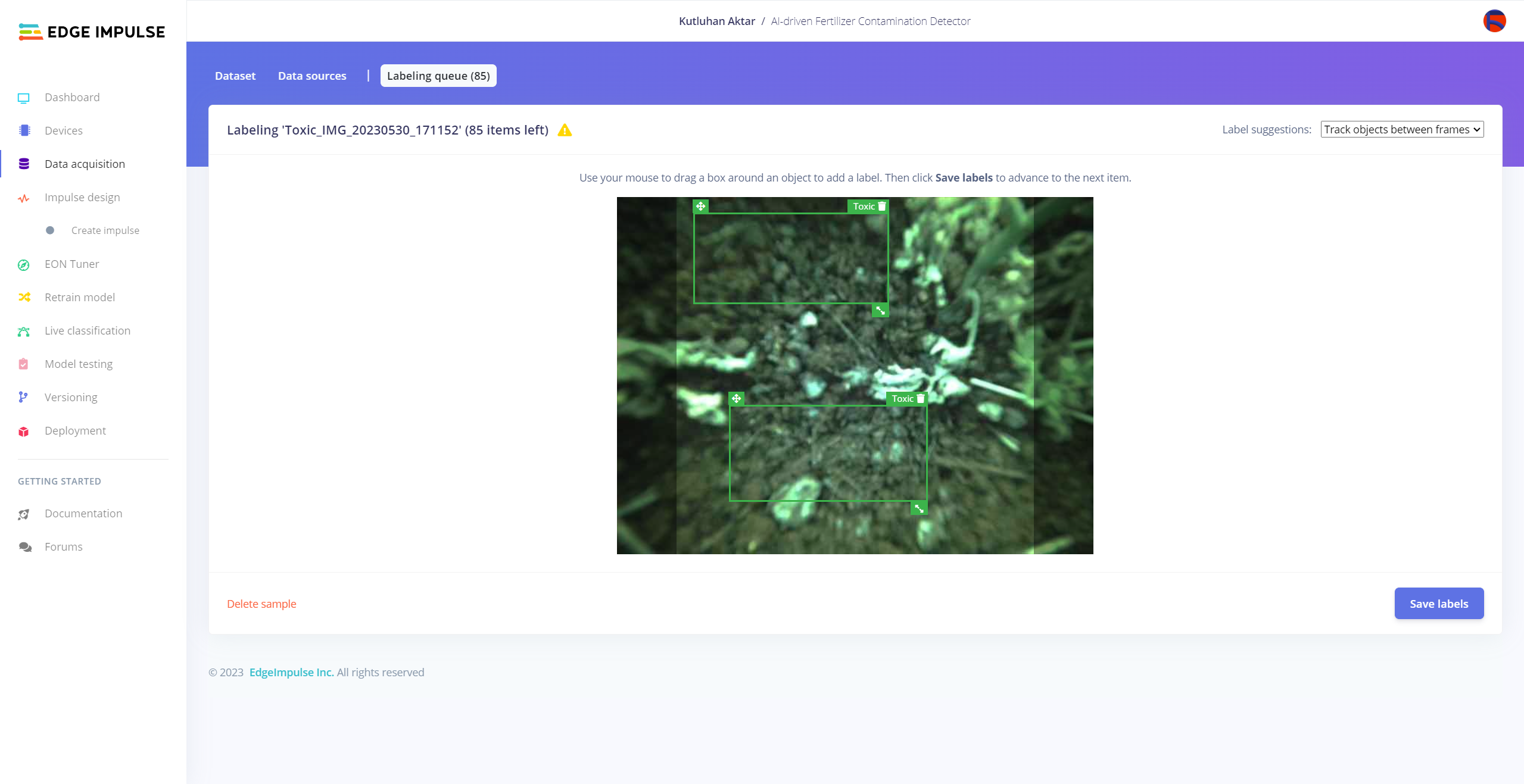Click yellow warning icon beside labeling title
1524x784 pixels.
pos(565,130)
